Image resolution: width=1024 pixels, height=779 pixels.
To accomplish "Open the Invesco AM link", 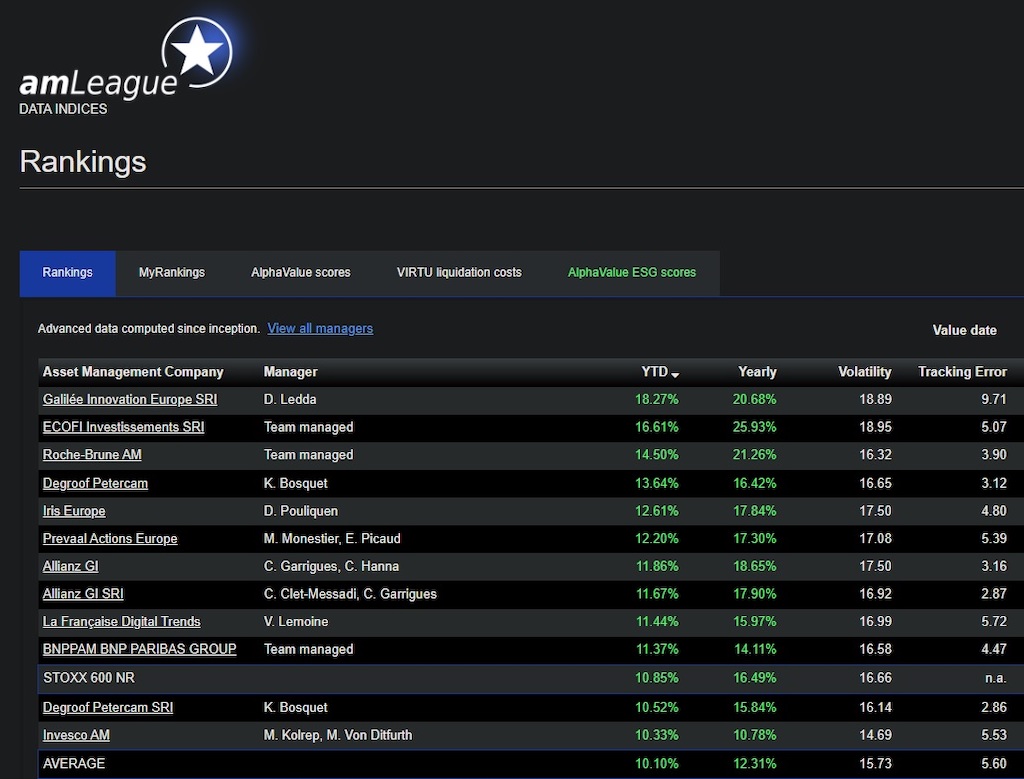I will 76,735.
